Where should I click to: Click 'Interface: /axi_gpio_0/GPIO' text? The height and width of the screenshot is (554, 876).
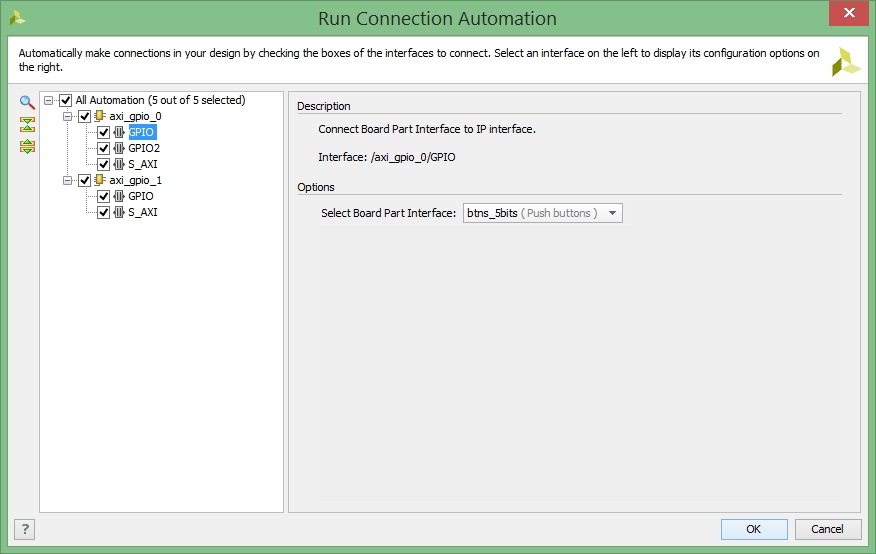[x=387, y=157]
